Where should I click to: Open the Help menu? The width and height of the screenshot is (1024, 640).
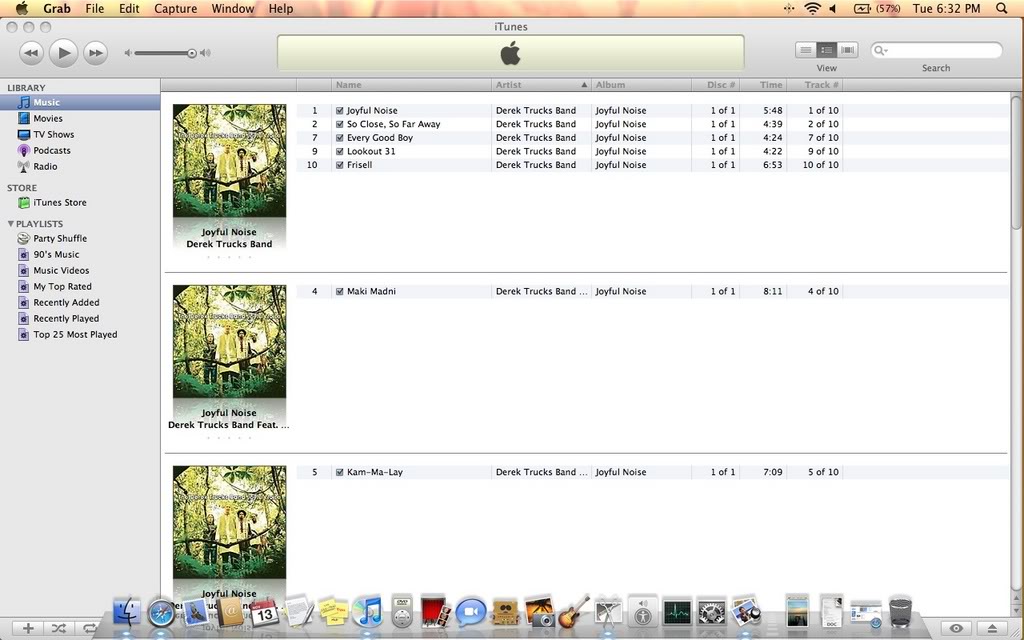click(281, 8)
